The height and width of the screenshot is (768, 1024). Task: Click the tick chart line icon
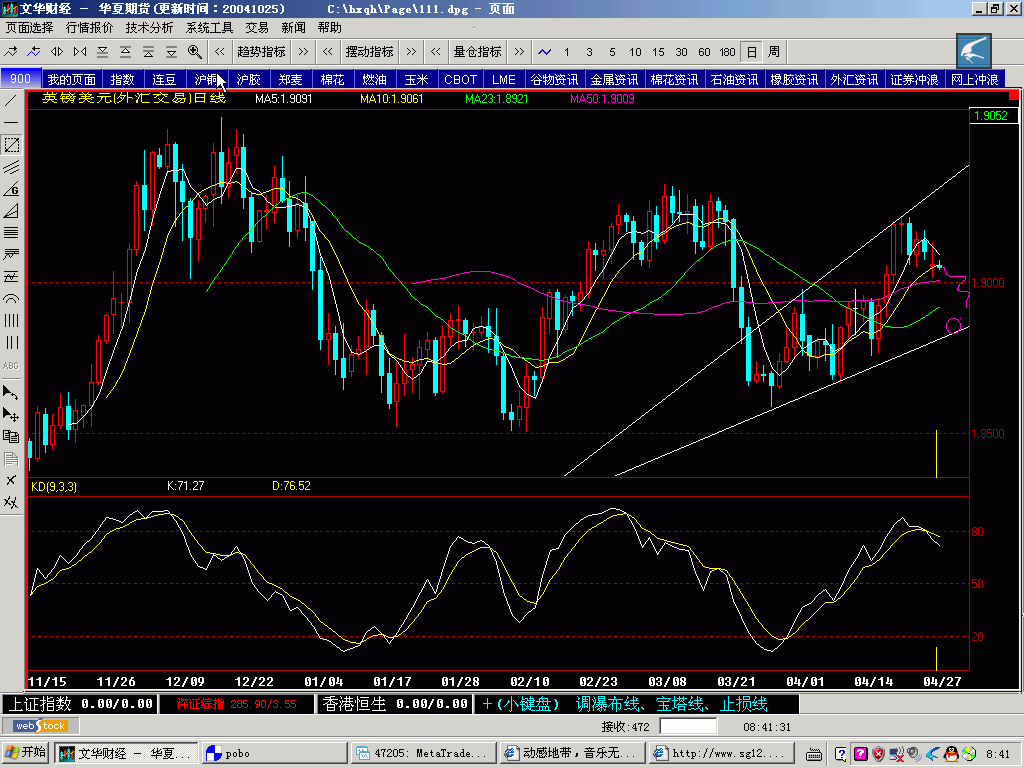pos(545,51)
